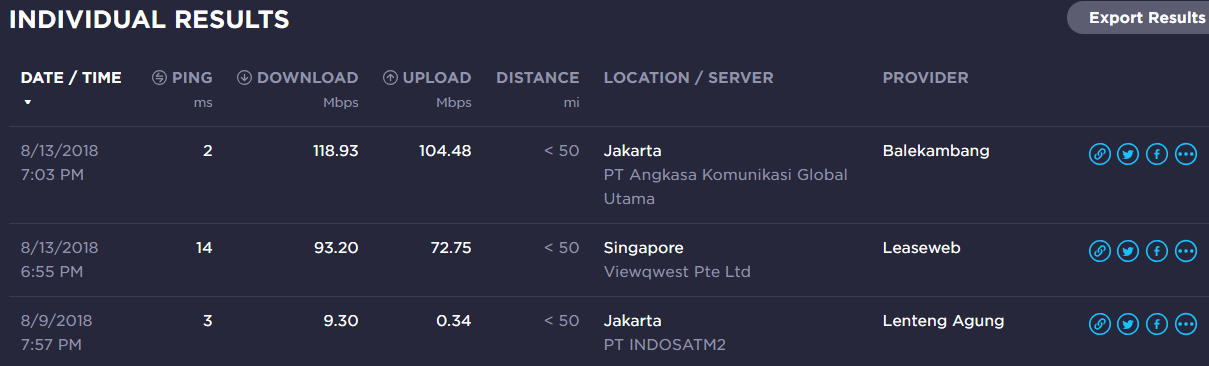Viewport: 1209px width, 366px height.
Task: Copy link for Jakarta 7:03 PM result
Action: (x=1099, y=154)
